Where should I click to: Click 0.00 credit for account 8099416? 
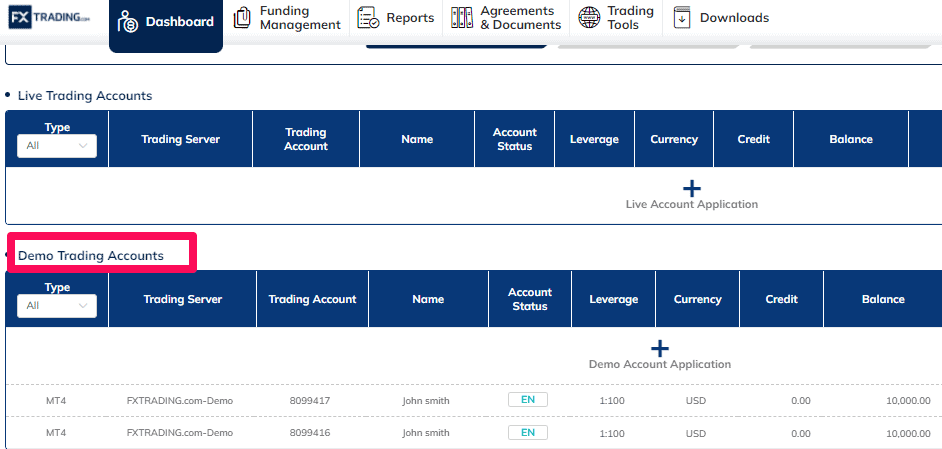(x=801, y=433)
